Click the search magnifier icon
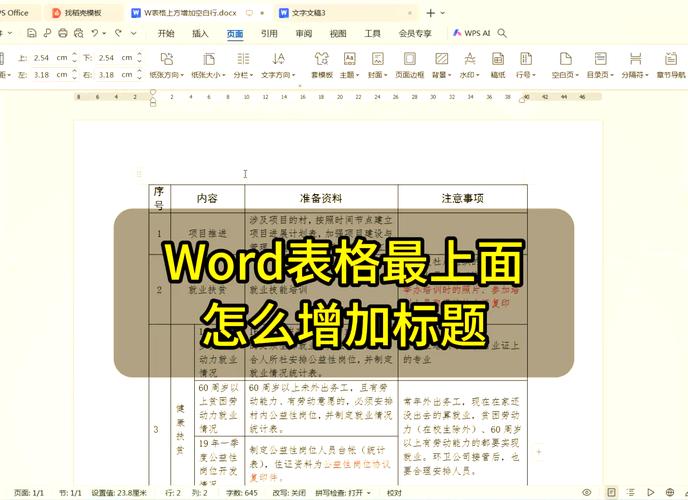 coord(502,33)
